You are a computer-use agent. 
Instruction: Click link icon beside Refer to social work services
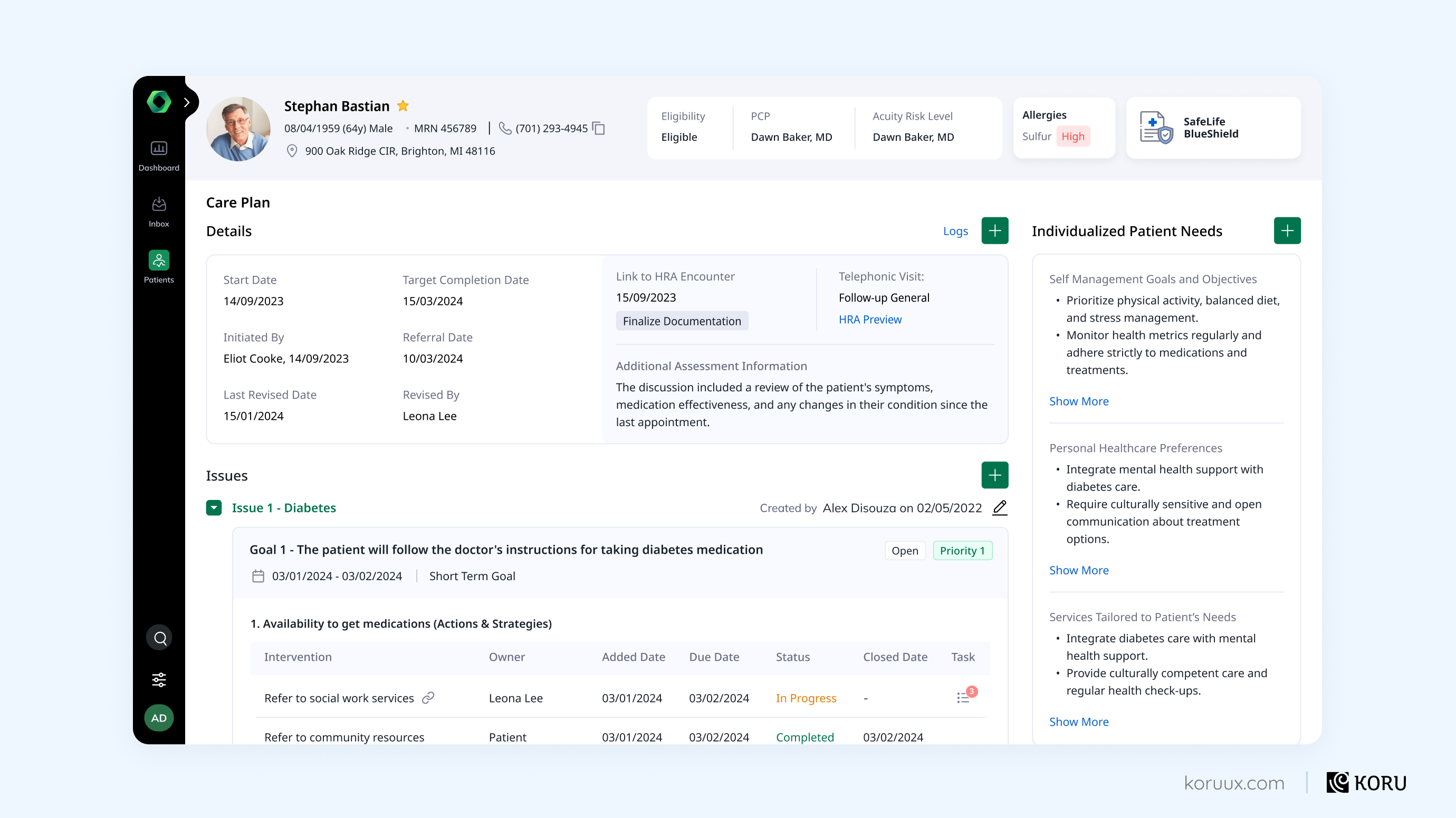pos(428,698)
